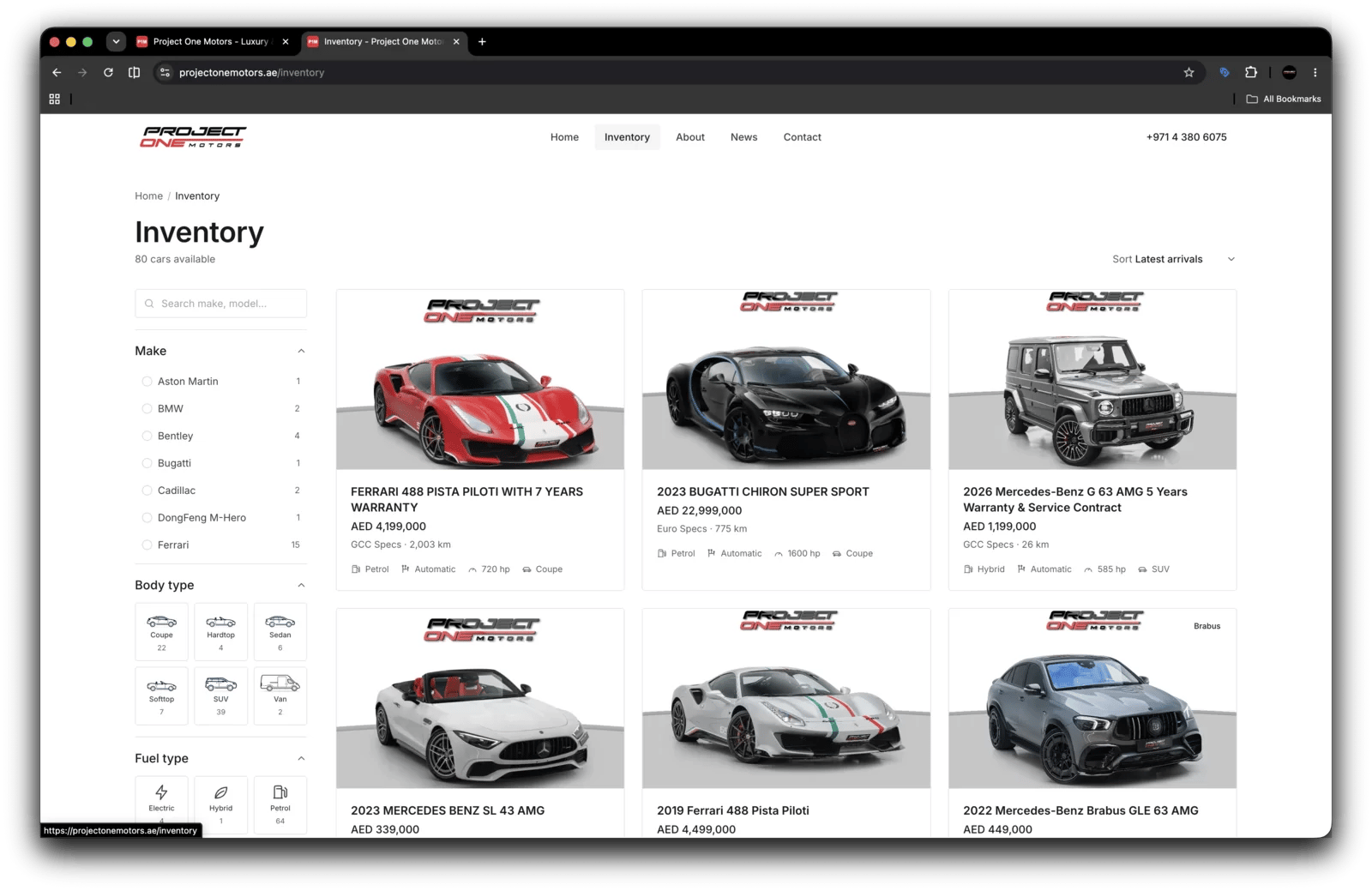Click the browser forward arrow
This screenshot has width=1372, height=891.
tap(82, 73)
